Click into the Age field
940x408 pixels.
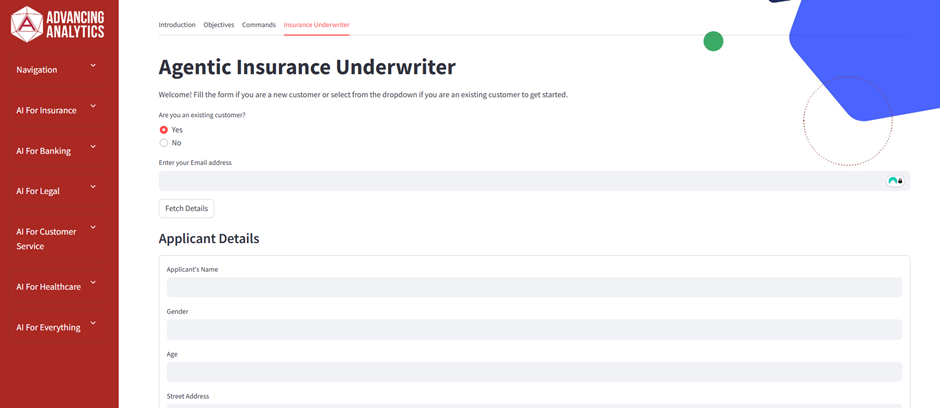point(534,372)
